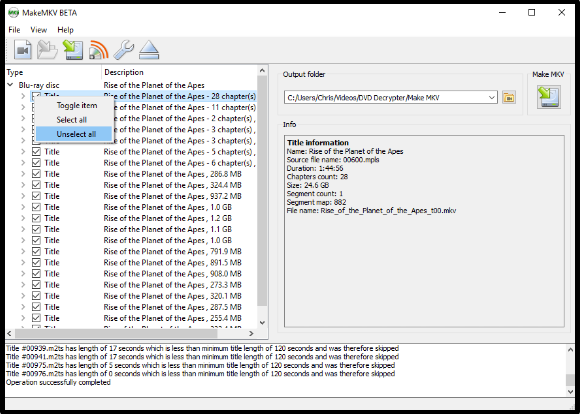
Task: Click the Open disc folder toolbar icon
Action: pyautogui.click(x=47, y=50)
